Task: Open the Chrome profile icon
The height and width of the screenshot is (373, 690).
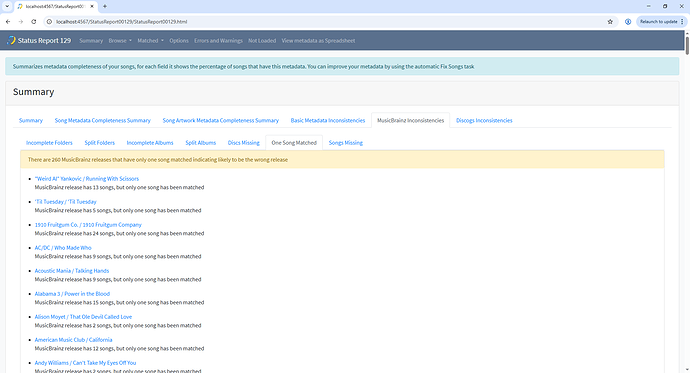Action: [x=628, y=22]
